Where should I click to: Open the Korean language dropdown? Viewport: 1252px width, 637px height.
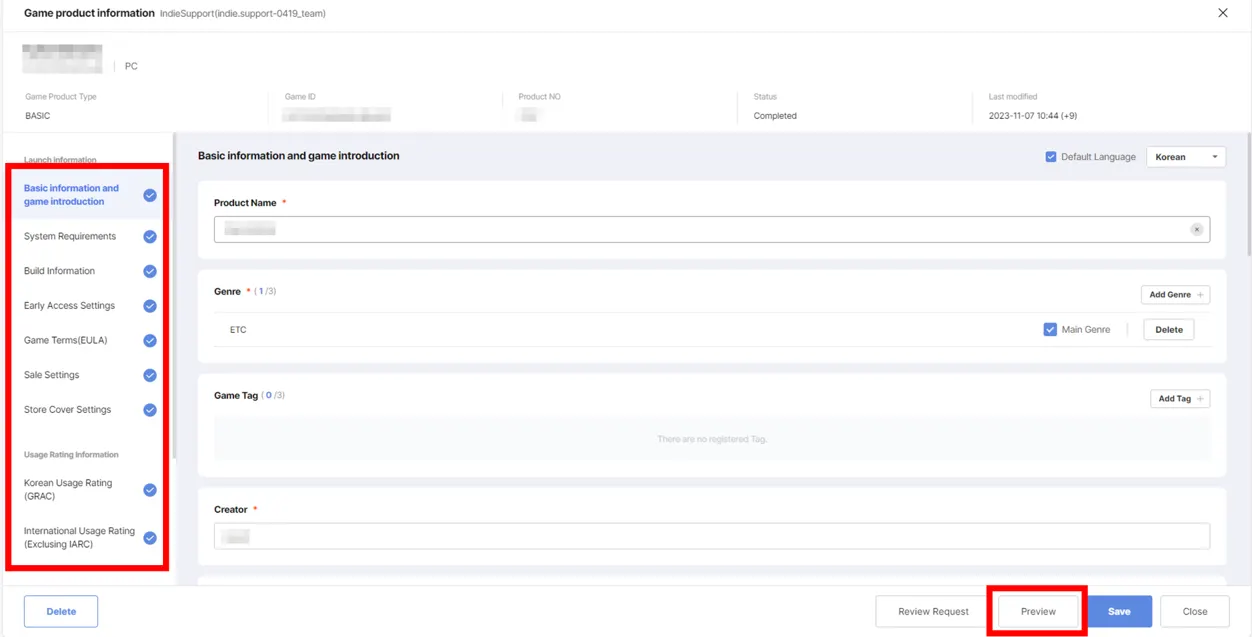coord(1186,157)
